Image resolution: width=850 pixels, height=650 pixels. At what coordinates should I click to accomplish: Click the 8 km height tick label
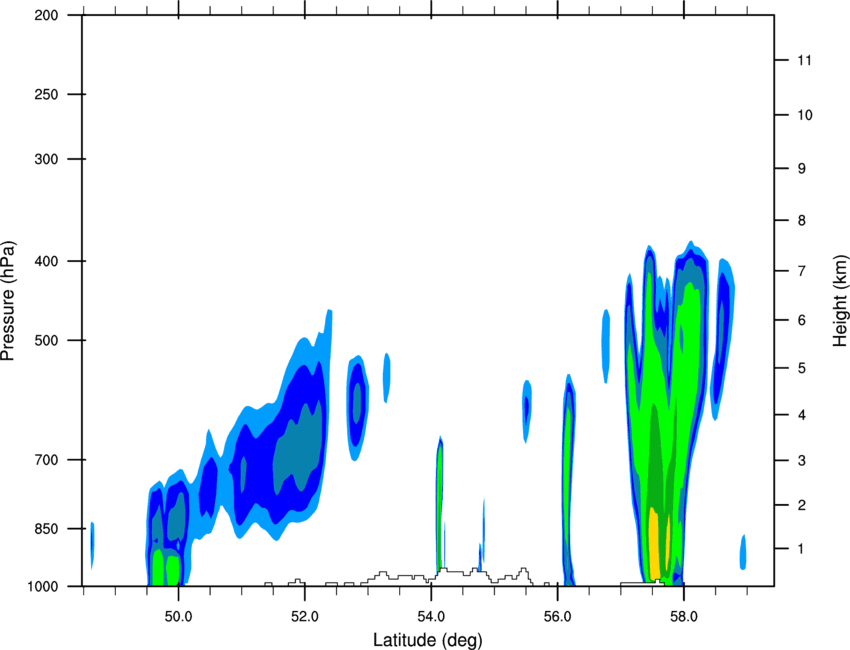coord(802,221)
